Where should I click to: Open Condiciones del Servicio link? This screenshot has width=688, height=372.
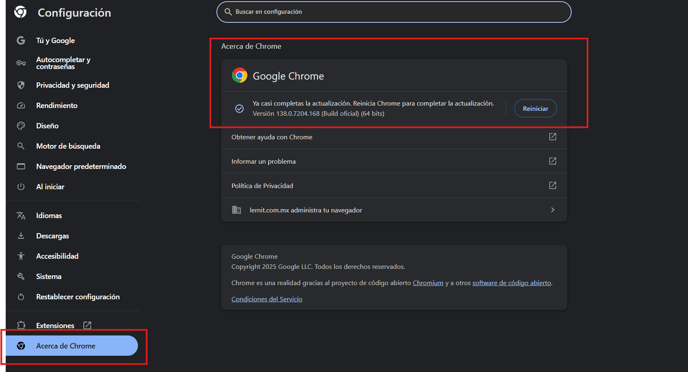267,299
